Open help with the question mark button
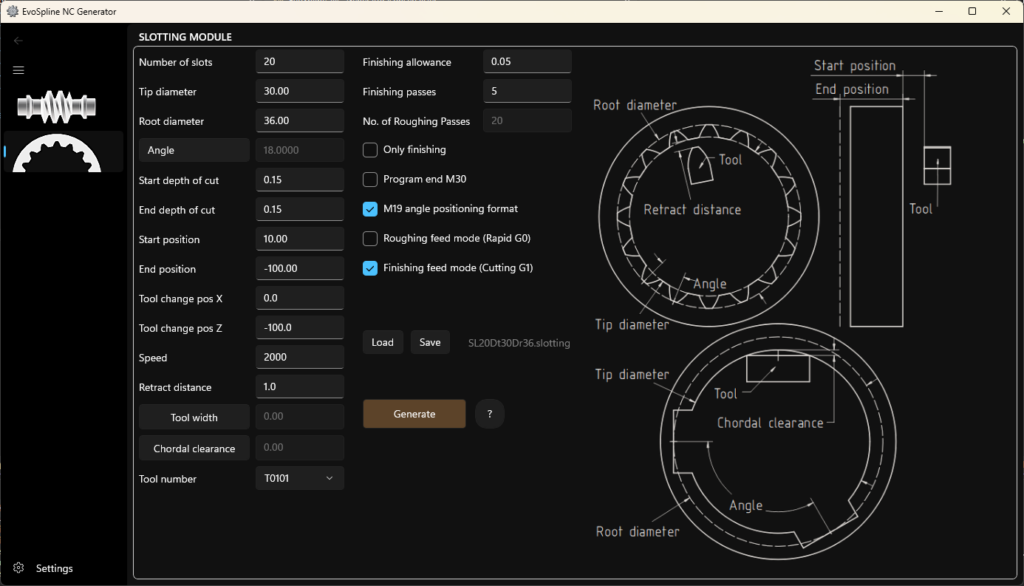1024x586 pixels. point(490,414)
